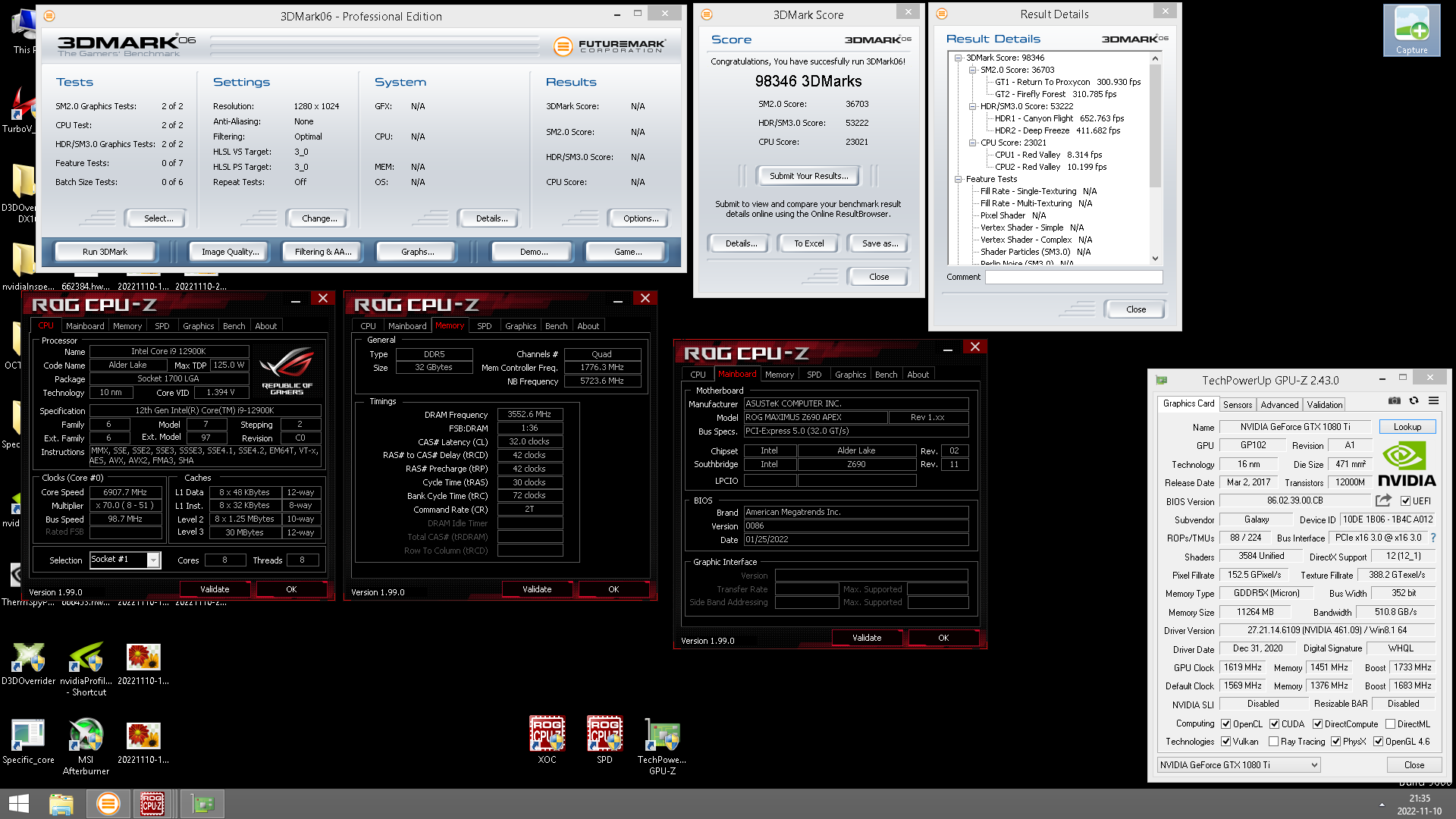Open File Explorer from the taskbar
This screenshot has width=1456, height=819.
tap(61, 804)
